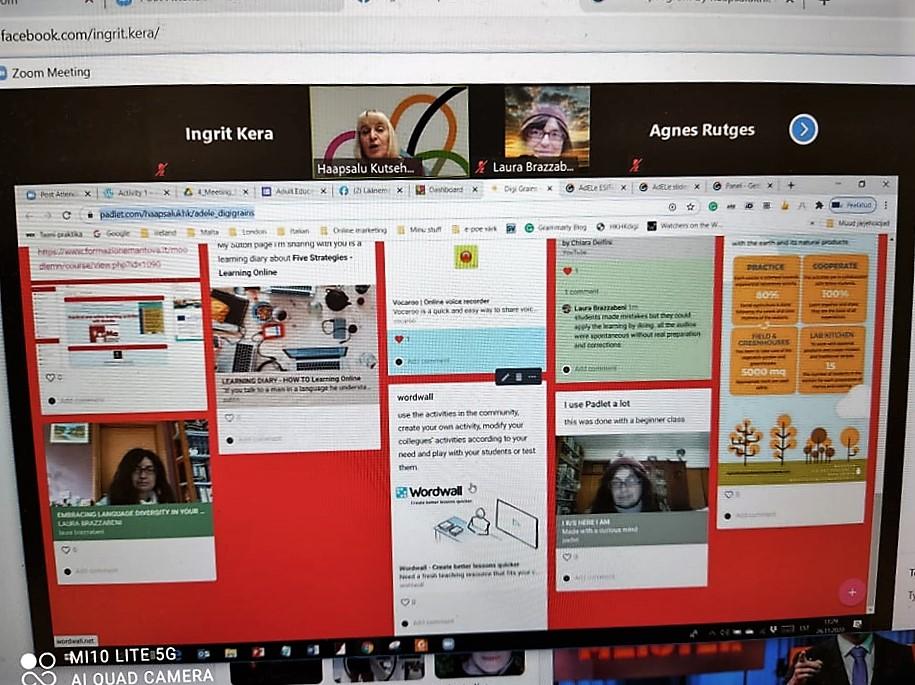Like the Learning Diary post

(x=229, y=418)
